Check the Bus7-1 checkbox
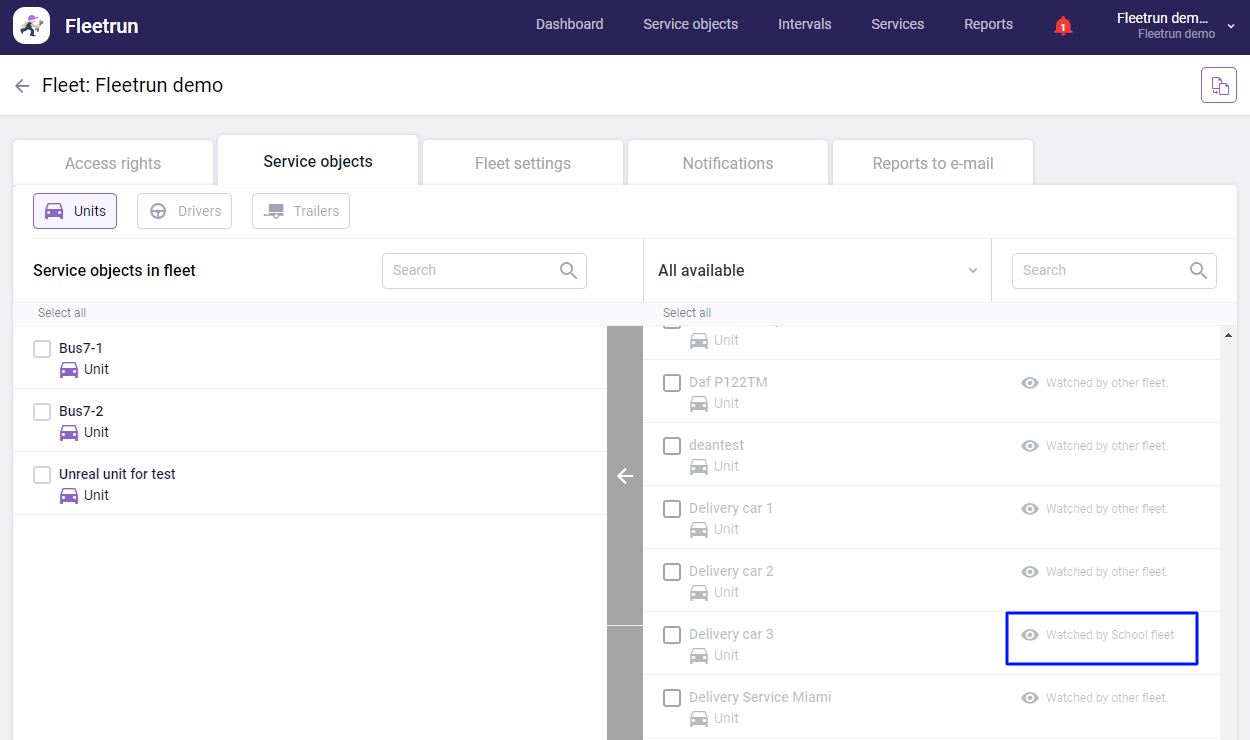 42,348
